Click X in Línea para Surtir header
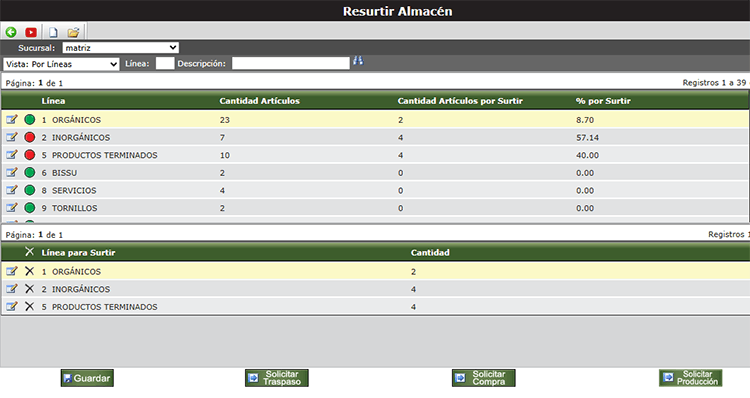The image size is (750, 398). coord(30,252)
